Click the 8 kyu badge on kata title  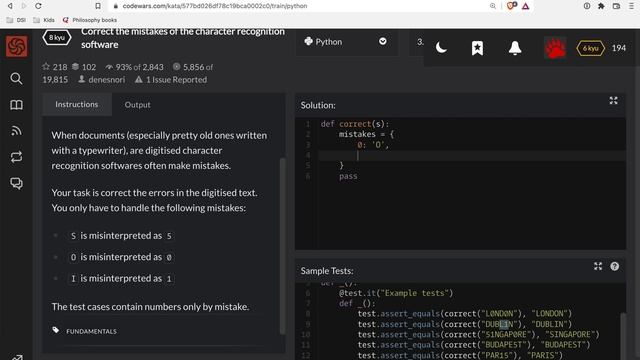point(57,38)
